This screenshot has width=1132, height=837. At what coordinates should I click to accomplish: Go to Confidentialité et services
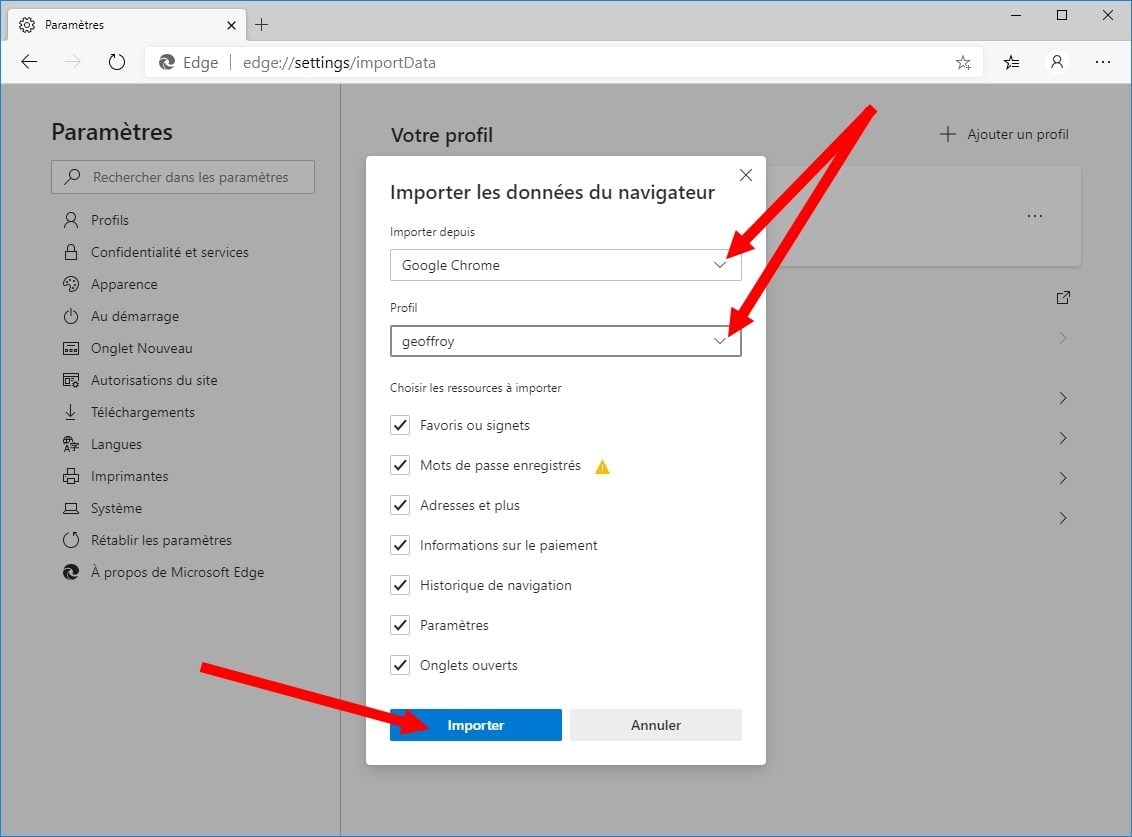[170, 252]
